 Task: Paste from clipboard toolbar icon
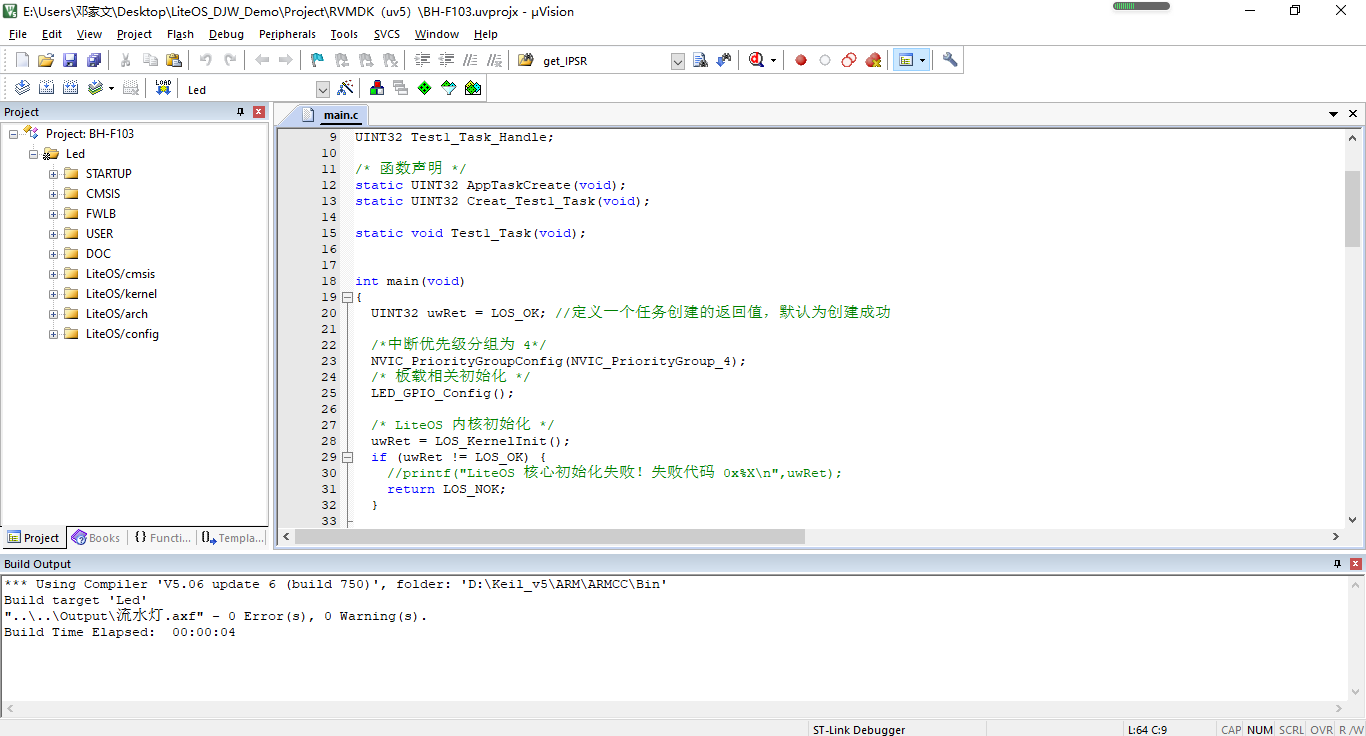coord(174,60)
